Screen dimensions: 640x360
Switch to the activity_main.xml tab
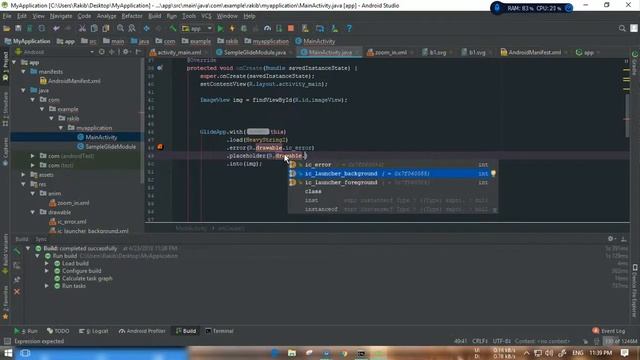[x=179, y=52]
